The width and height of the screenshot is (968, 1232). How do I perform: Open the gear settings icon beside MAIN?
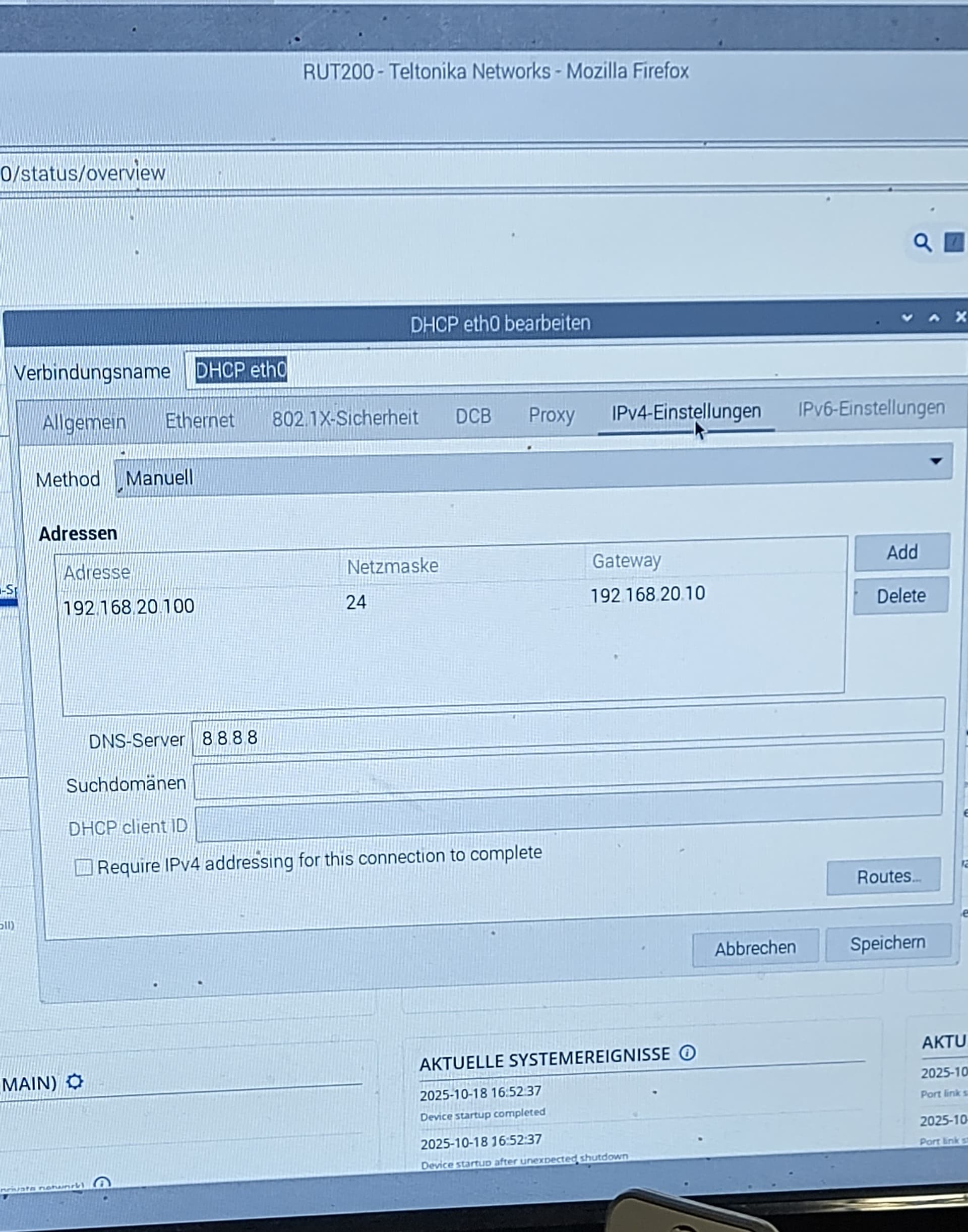[74, 1081]
